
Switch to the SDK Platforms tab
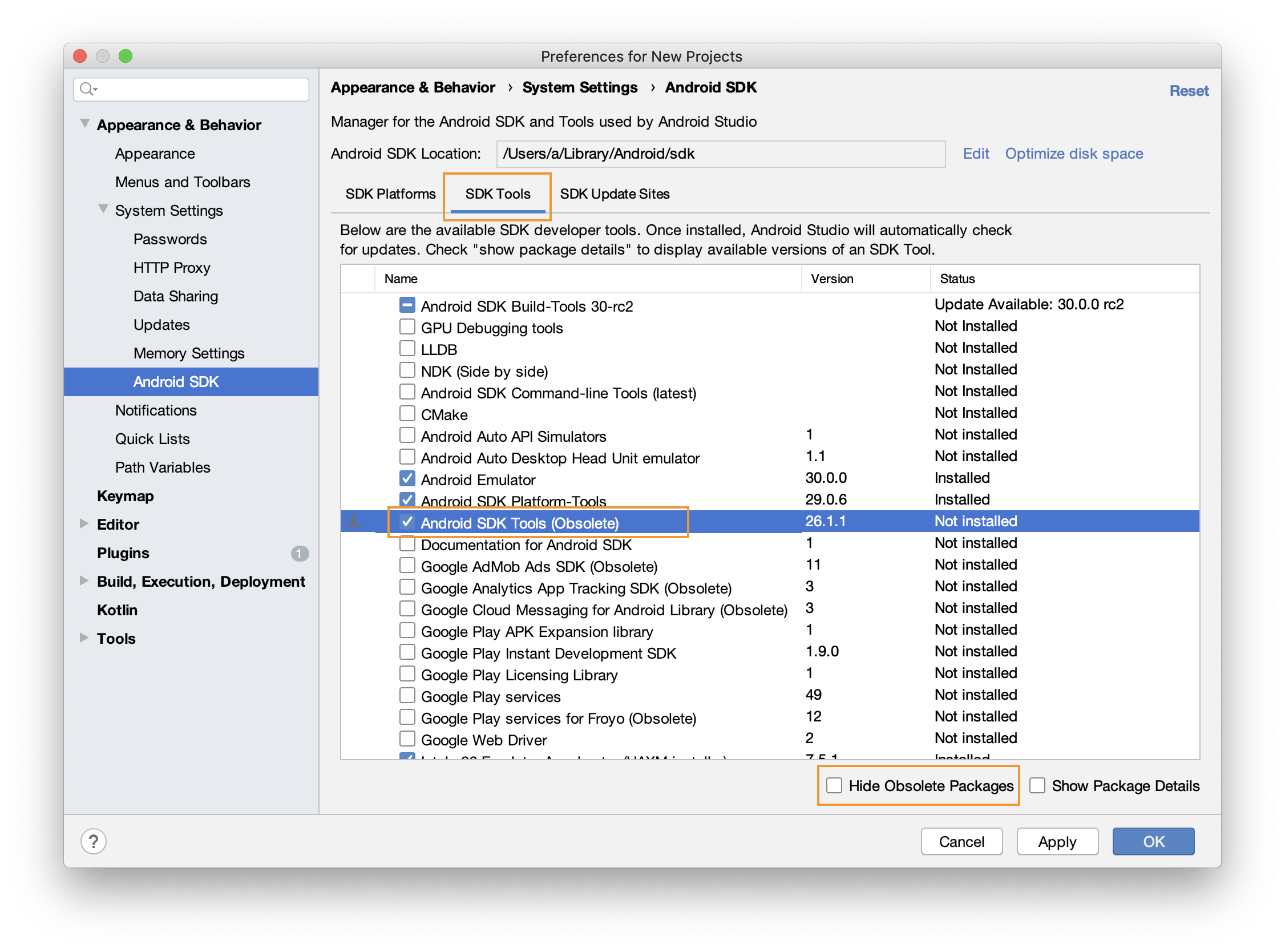tap(390, 194)
